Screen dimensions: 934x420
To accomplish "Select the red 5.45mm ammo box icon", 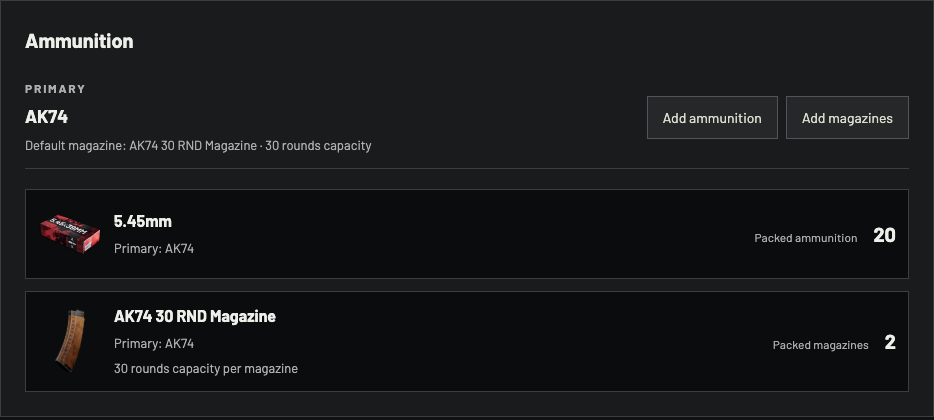I will [70, 234].
